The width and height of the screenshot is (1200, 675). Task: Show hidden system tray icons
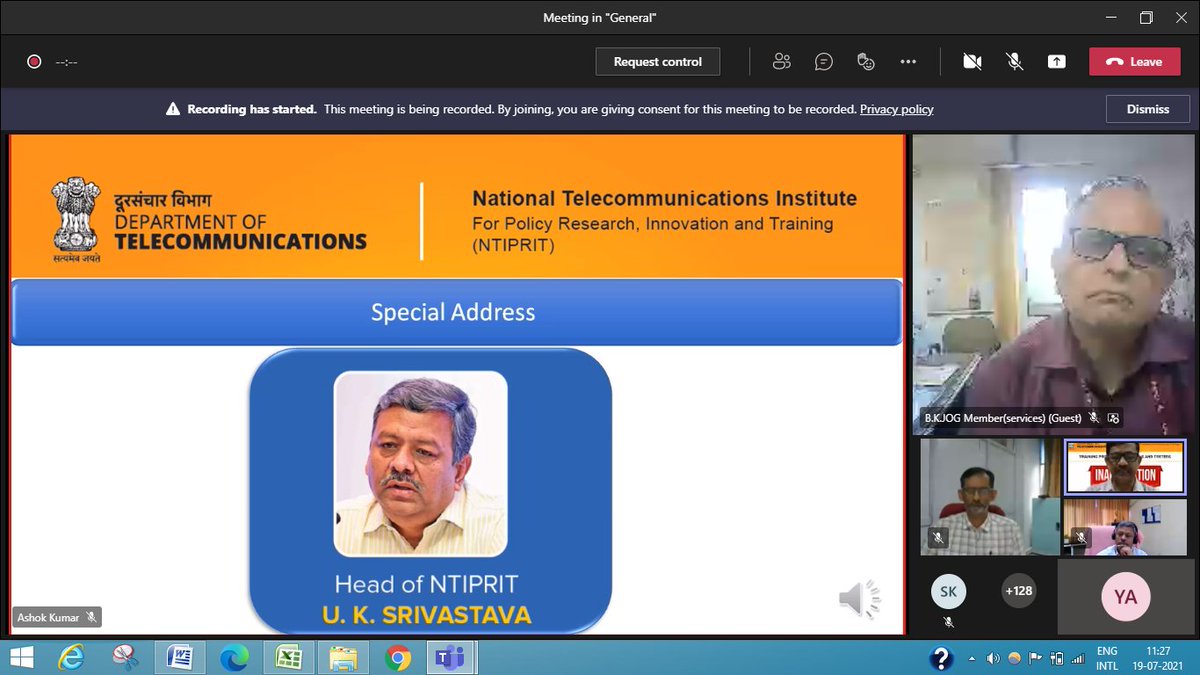coord(973,659)
